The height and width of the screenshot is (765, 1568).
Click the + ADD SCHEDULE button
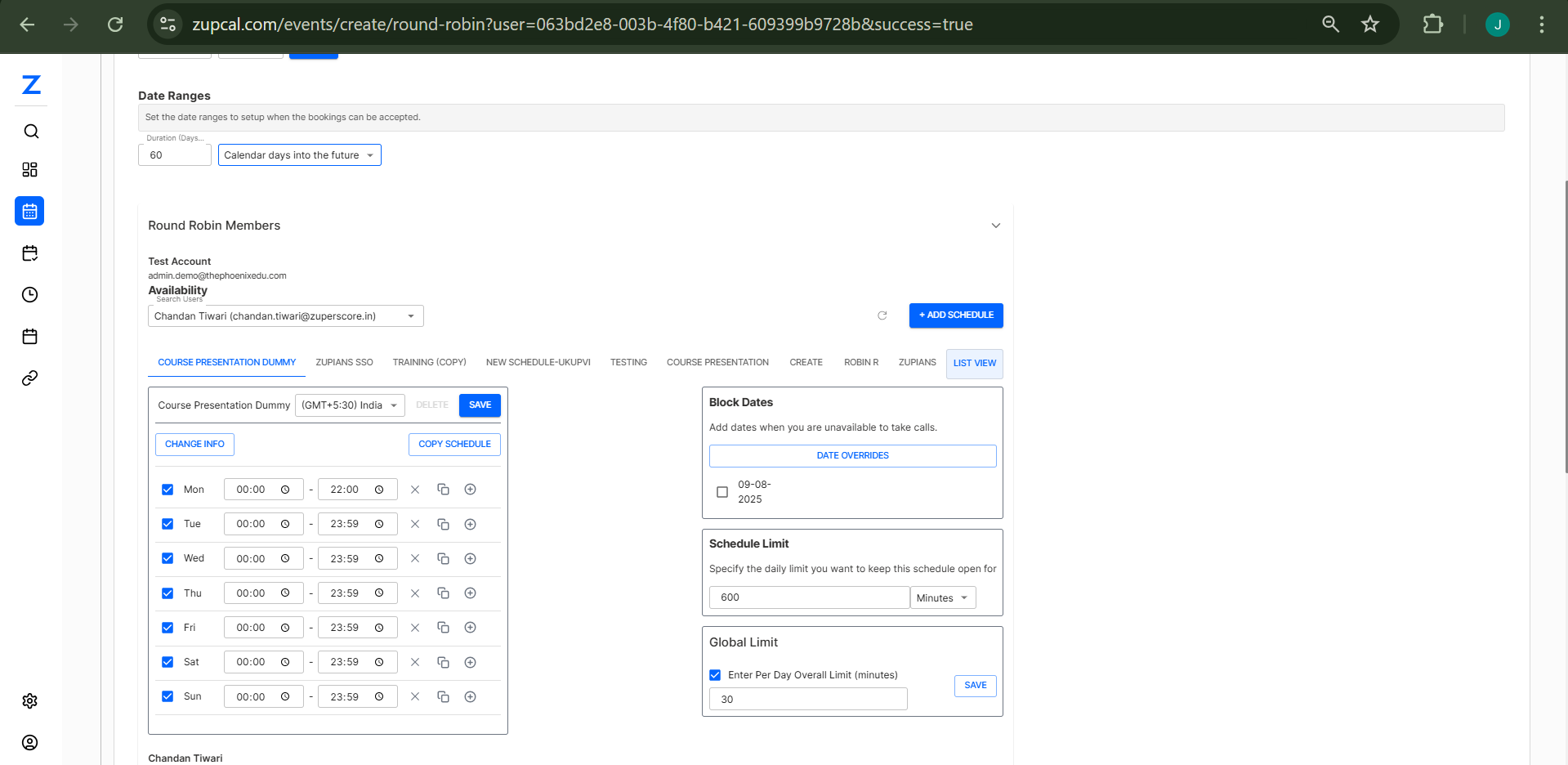coord(956,315)
